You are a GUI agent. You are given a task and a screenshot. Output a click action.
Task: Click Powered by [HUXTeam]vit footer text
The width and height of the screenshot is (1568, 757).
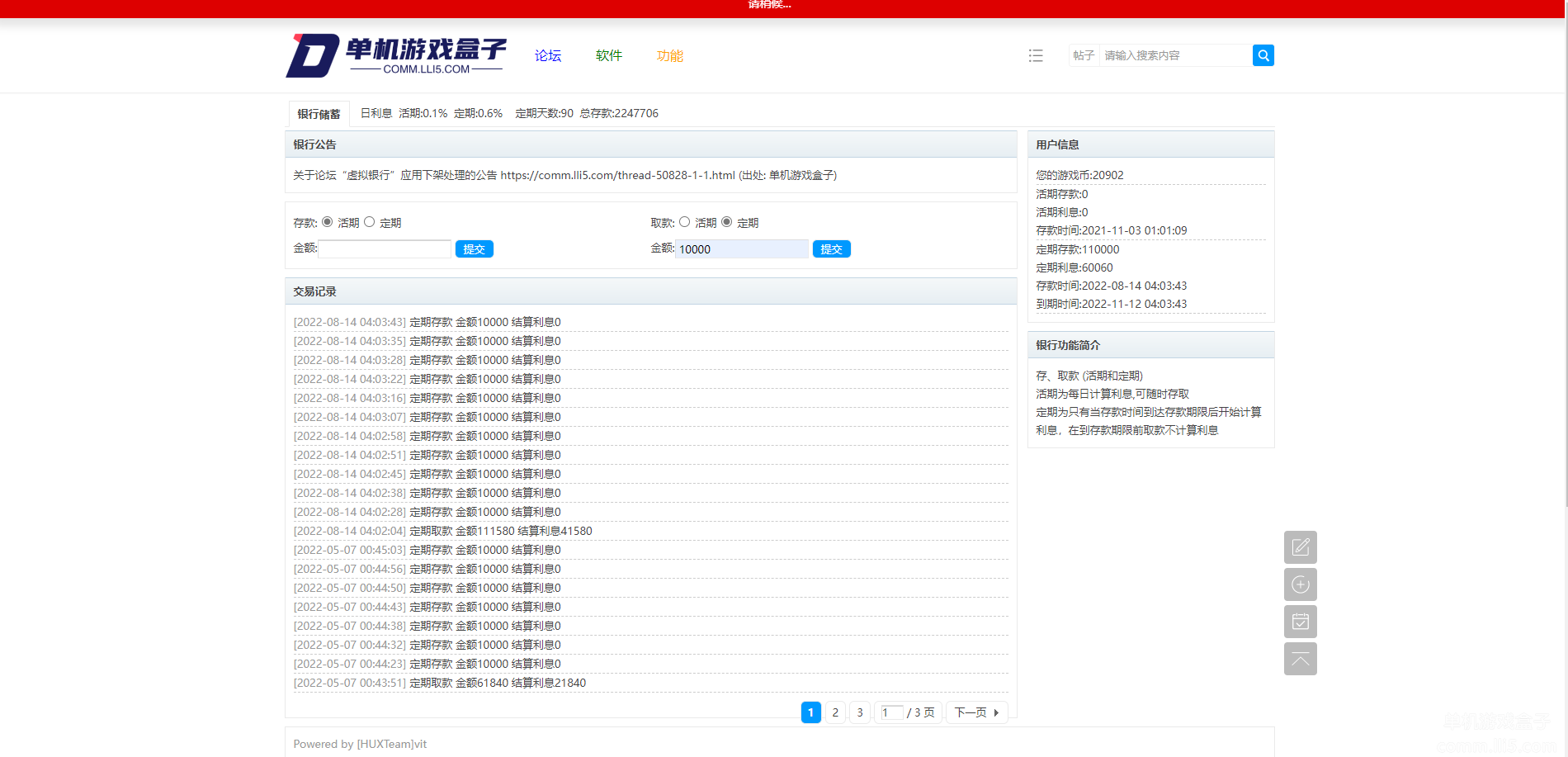[x=360, y=744]
